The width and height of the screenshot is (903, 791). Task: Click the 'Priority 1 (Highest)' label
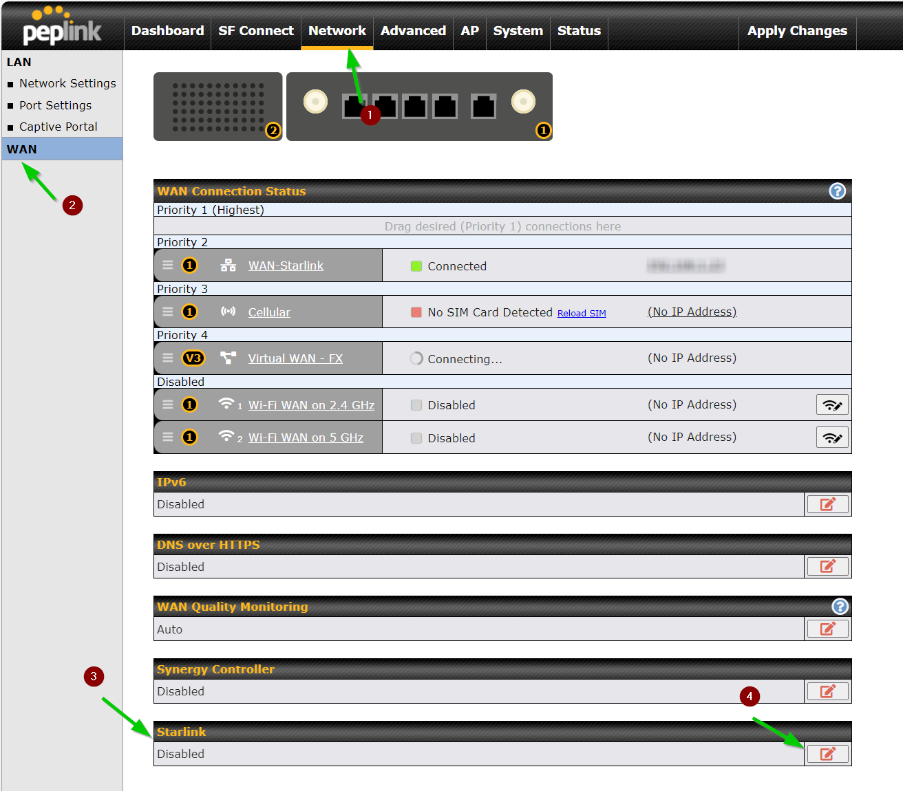click(210, 210)
